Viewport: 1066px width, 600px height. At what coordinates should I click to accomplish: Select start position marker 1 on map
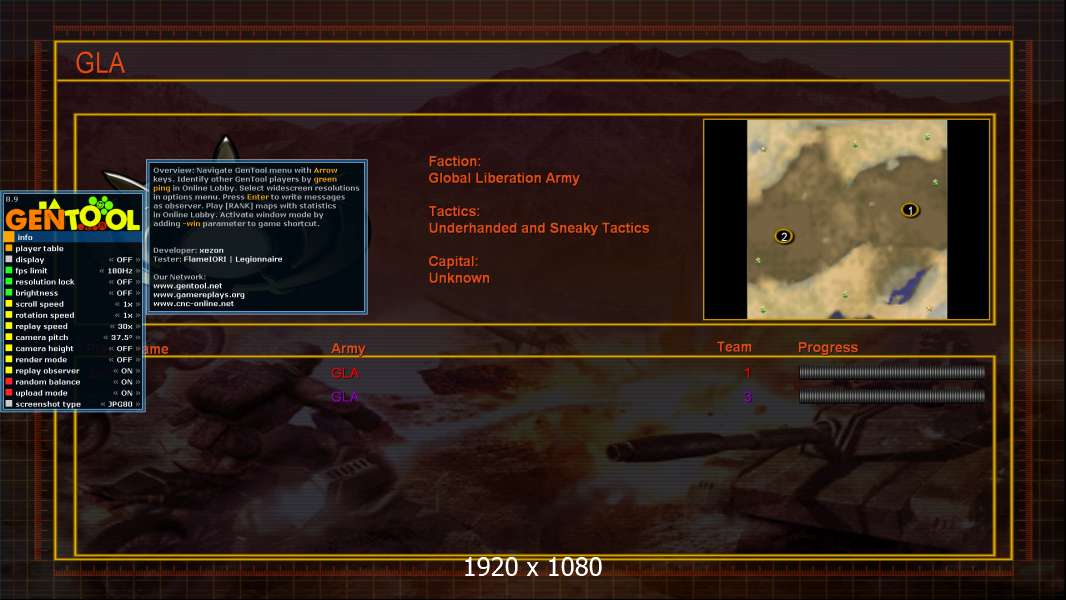pyautogui.click(x=910, y=210)
